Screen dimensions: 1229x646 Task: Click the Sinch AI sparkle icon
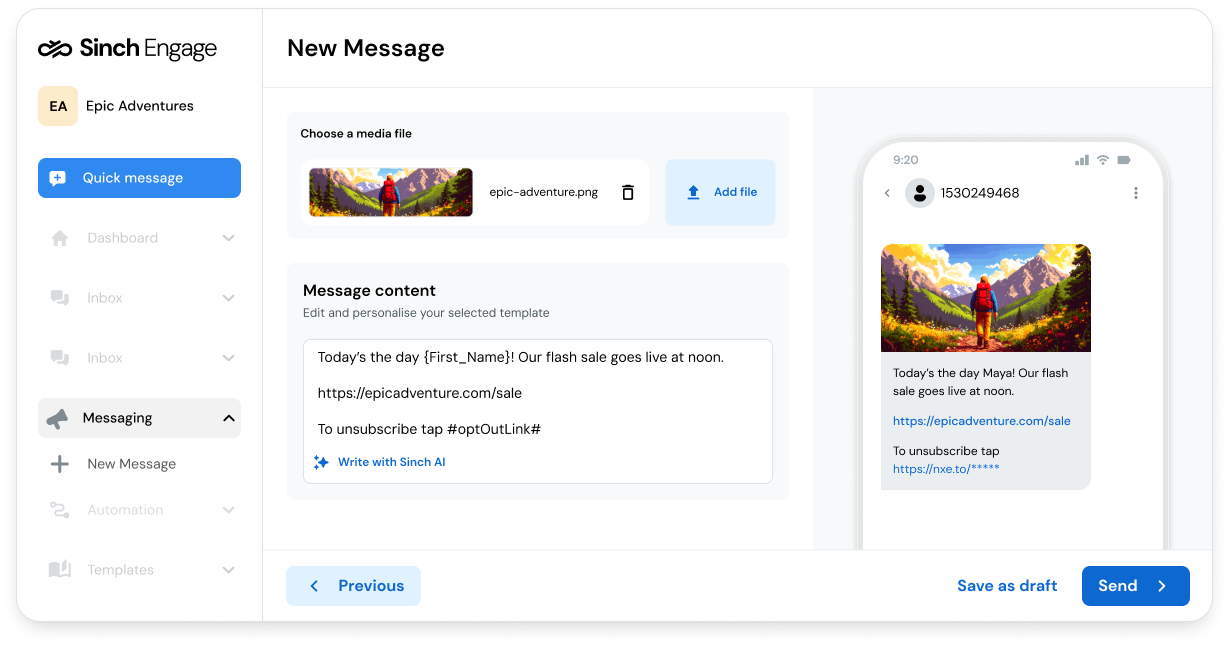(x=321, y=463)
